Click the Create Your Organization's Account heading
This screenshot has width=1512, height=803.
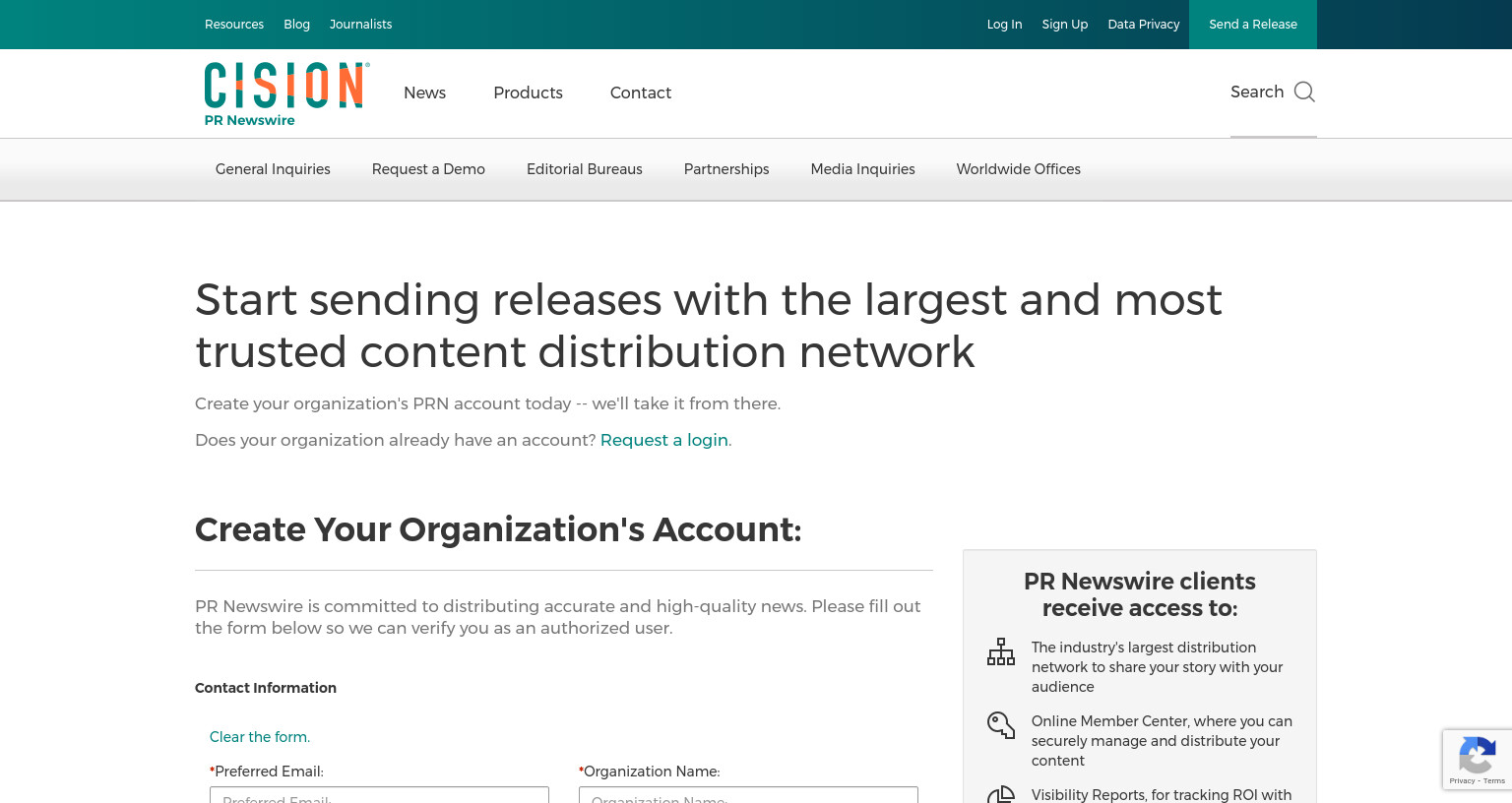[x=498, y=529]
